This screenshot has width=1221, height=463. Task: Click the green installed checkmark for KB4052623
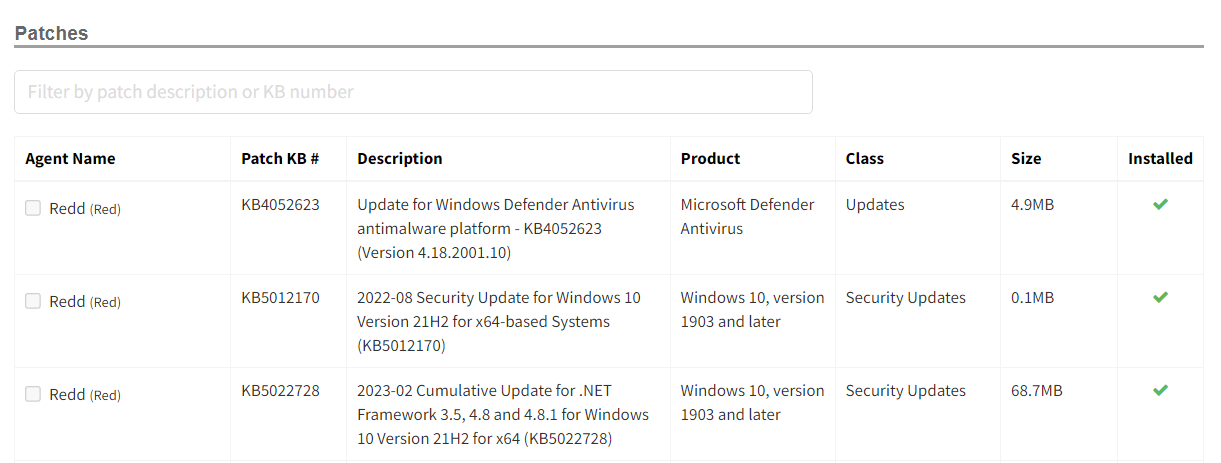click(1160, 204)
